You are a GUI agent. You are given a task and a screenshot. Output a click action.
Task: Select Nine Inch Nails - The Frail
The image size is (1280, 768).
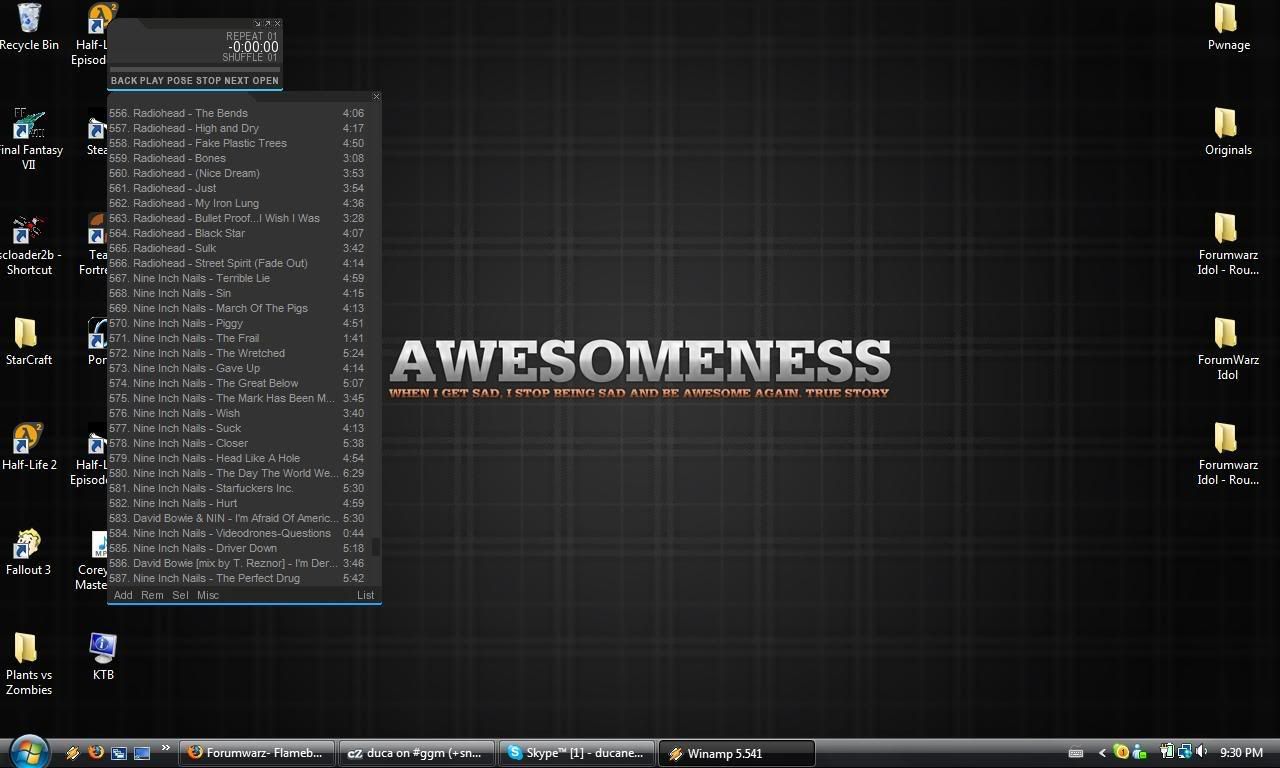(x=237, y=338)
